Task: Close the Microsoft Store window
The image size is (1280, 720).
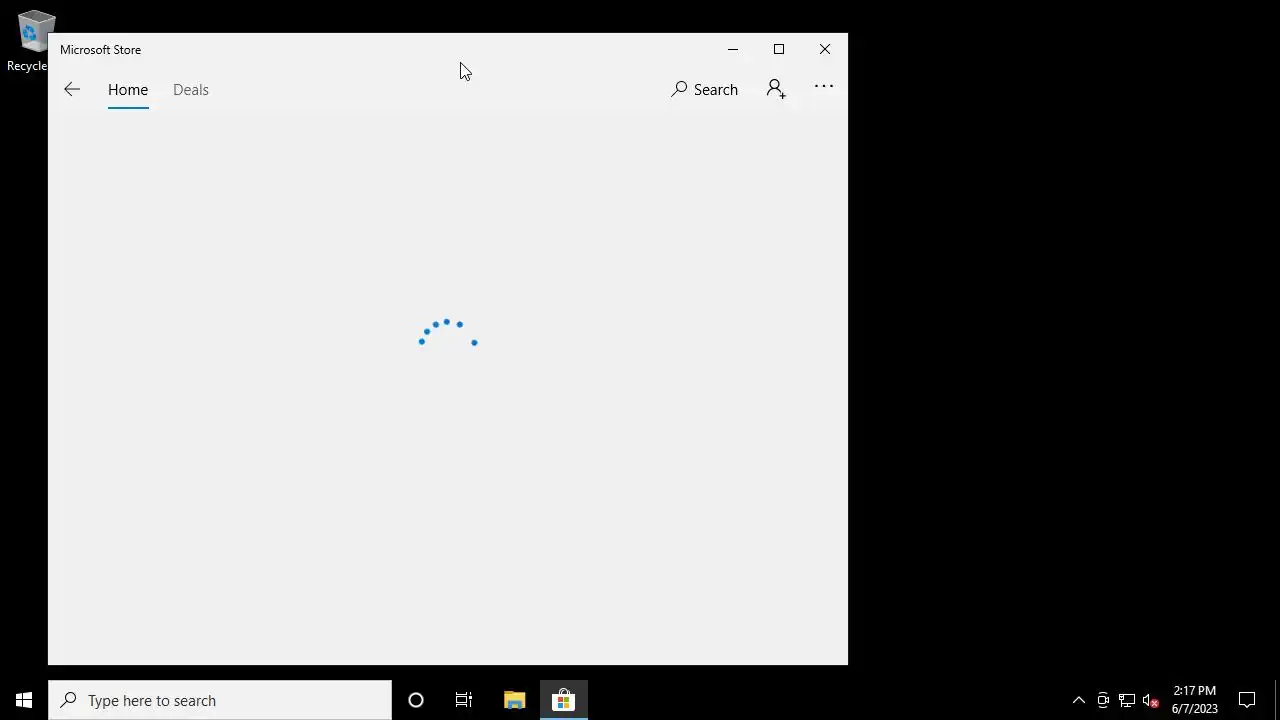Action: coord(825,49)
